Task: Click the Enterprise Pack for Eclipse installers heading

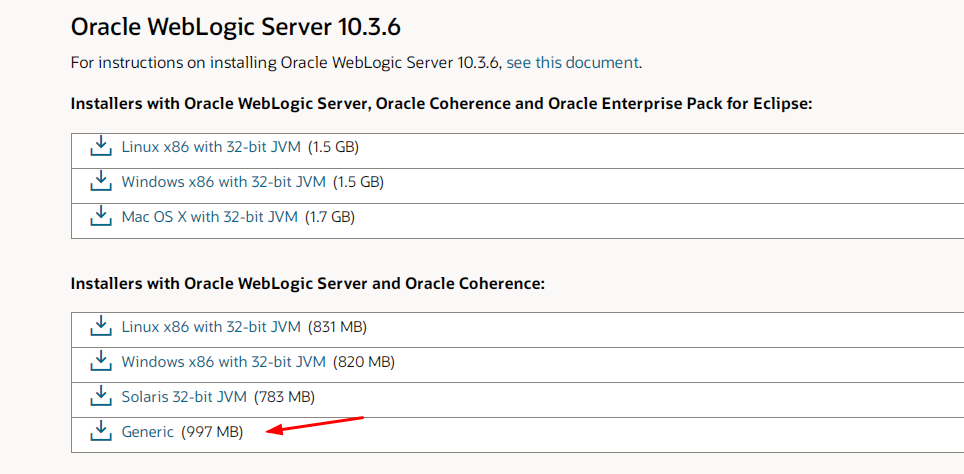Action: (x=441, y=104)
